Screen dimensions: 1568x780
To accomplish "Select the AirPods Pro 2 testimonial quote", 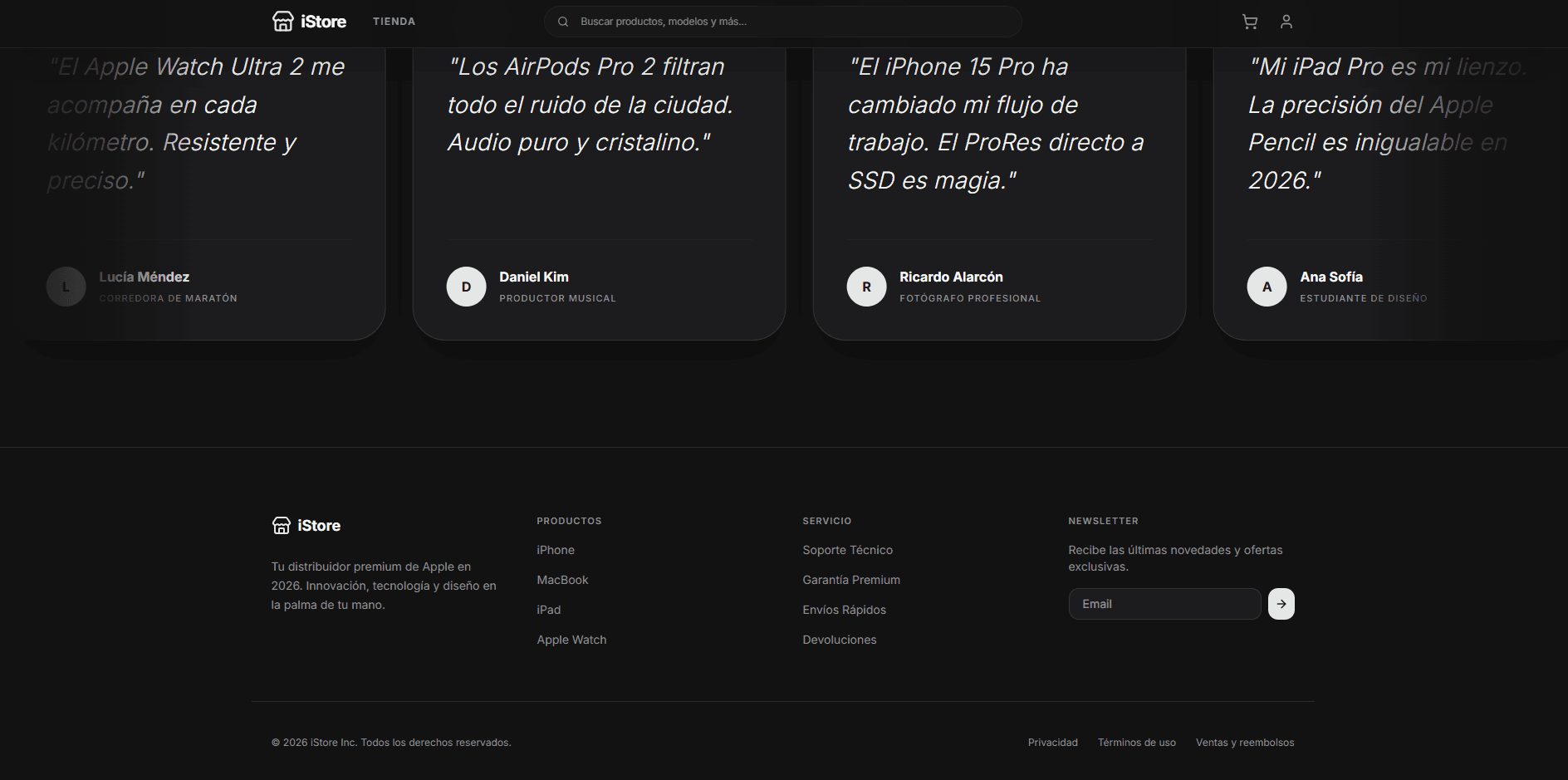I will point(590,105).
